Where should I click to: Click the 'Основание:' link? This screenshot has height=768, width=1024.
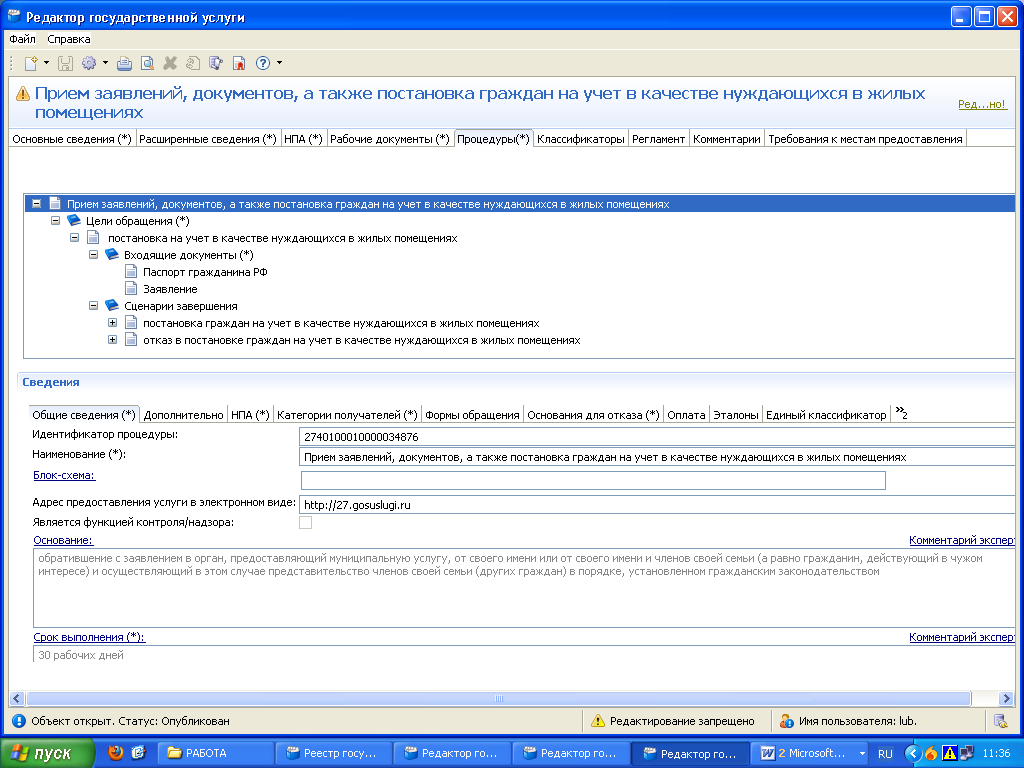pos(63,540)
